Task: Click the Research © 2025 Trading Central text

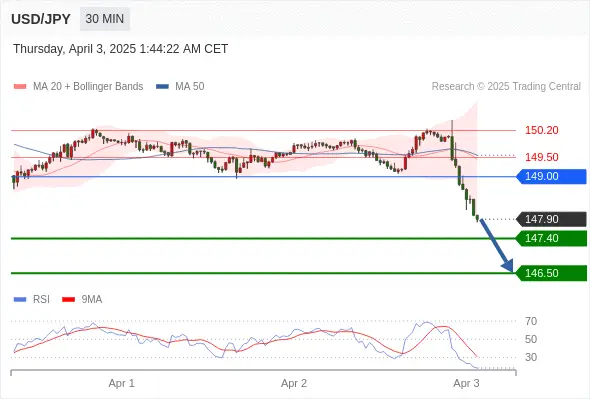Action: 506,87
